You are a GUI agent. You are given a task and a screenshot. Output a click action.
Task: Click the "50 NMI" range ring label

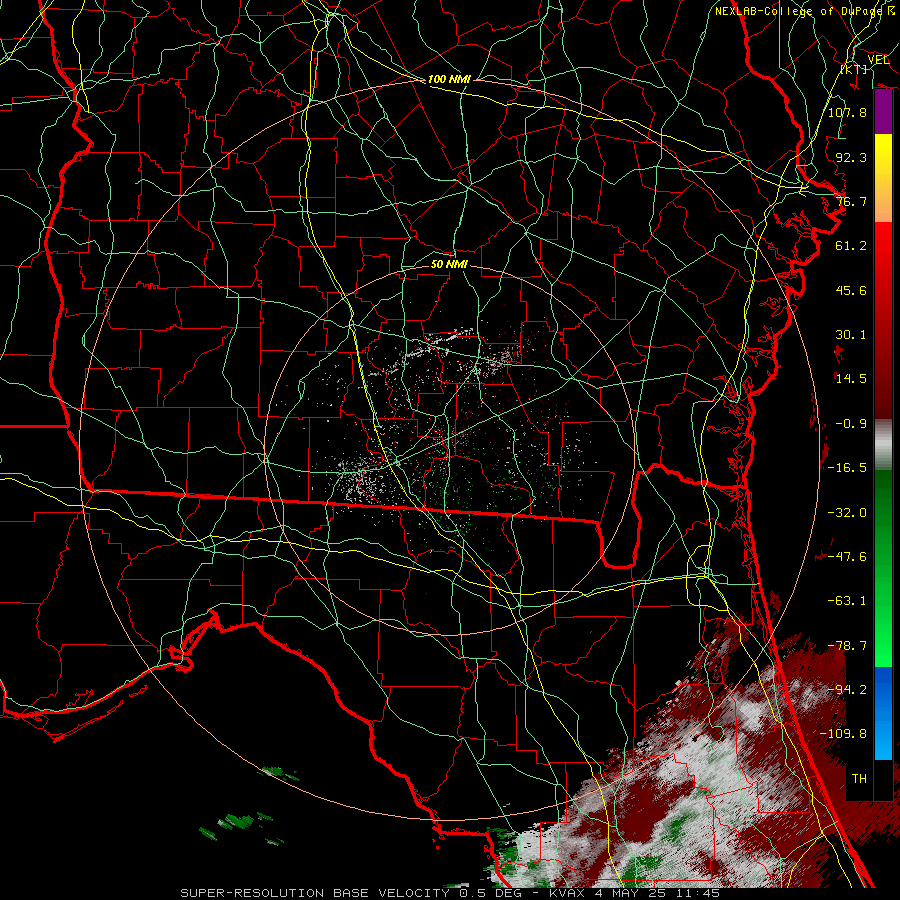pyautogui.click(x=449, y=264)
